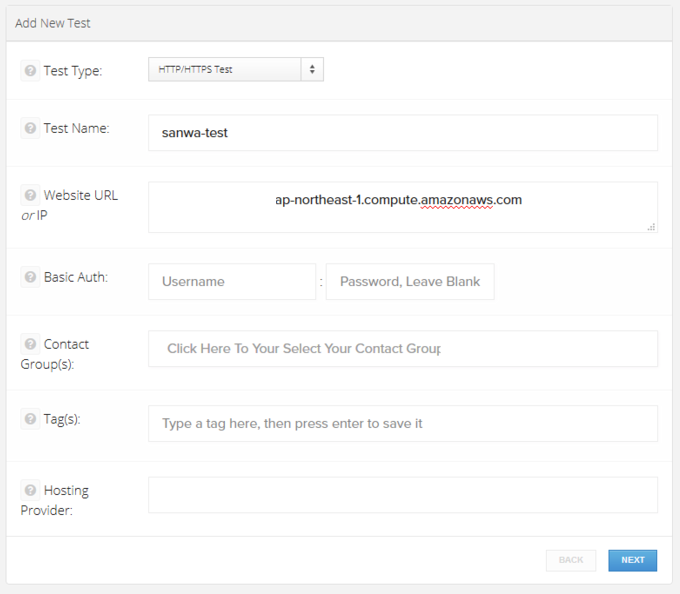Click help icon beside Website URL
680x594 pixels.
tap(30, 195)
